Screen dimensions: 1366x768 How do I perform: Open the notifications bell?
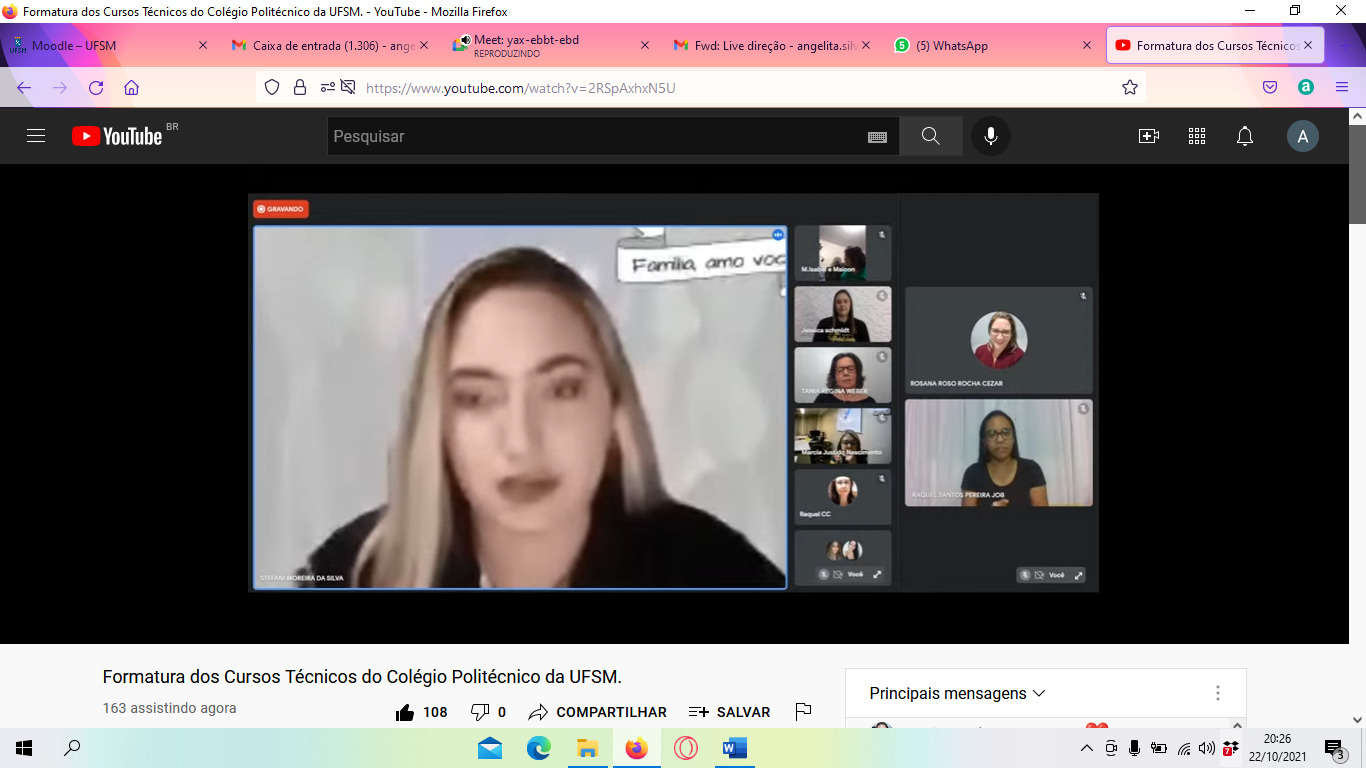point(1244,136)
